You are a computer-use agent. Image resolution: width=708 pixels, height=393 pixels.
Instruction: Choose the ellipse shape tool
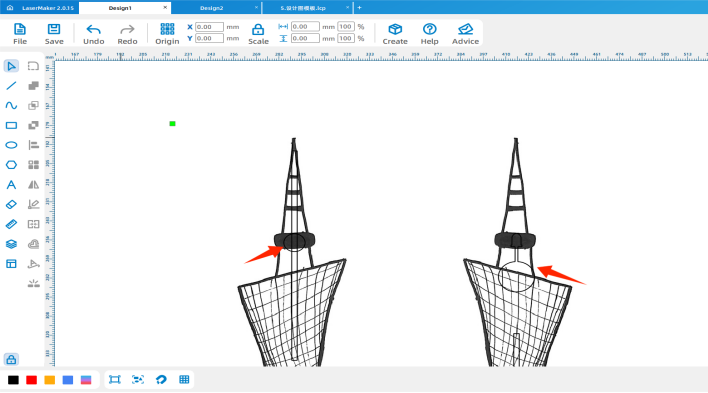11,145
